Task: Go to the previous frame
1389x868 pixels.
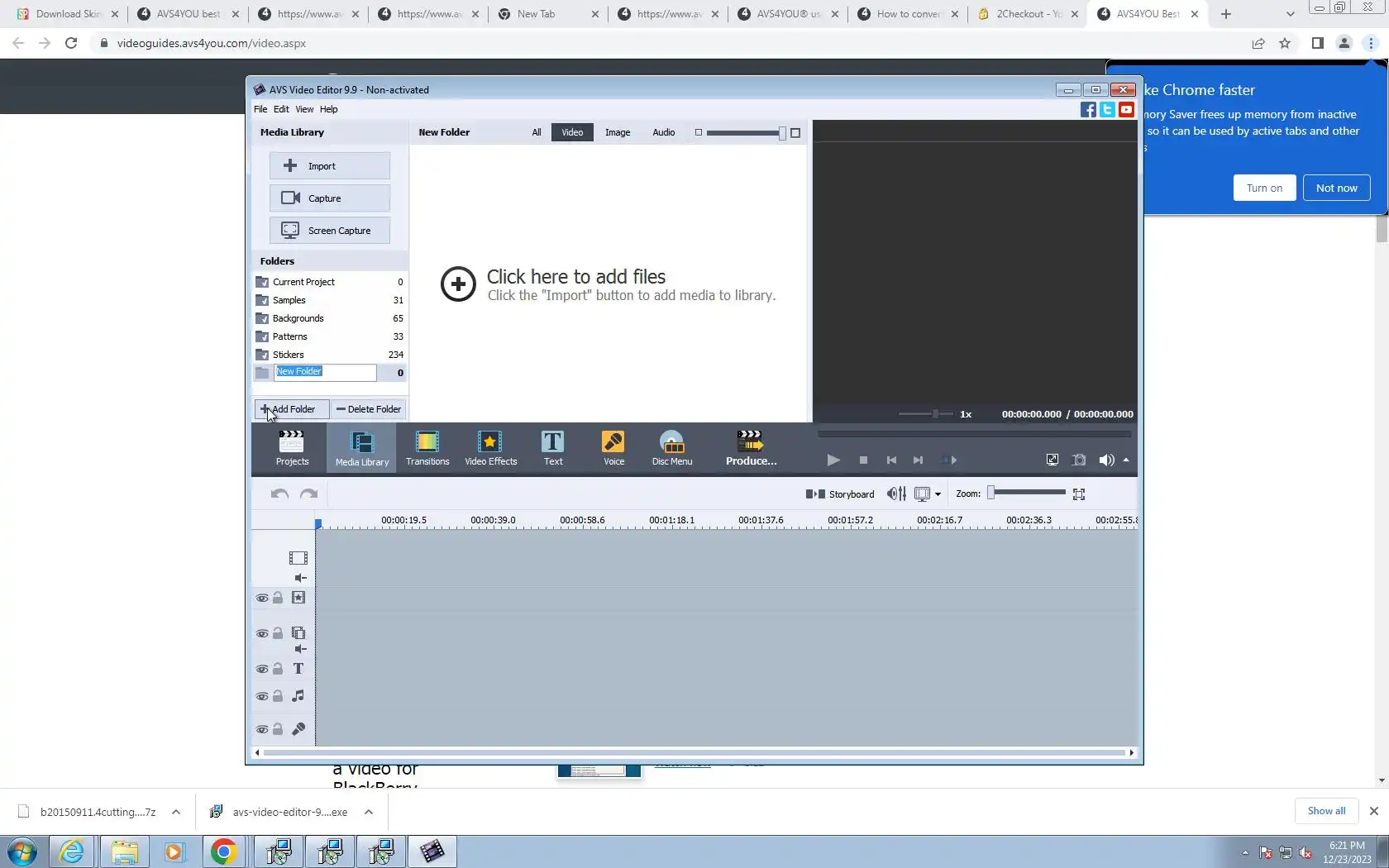Action: point(891,460)
